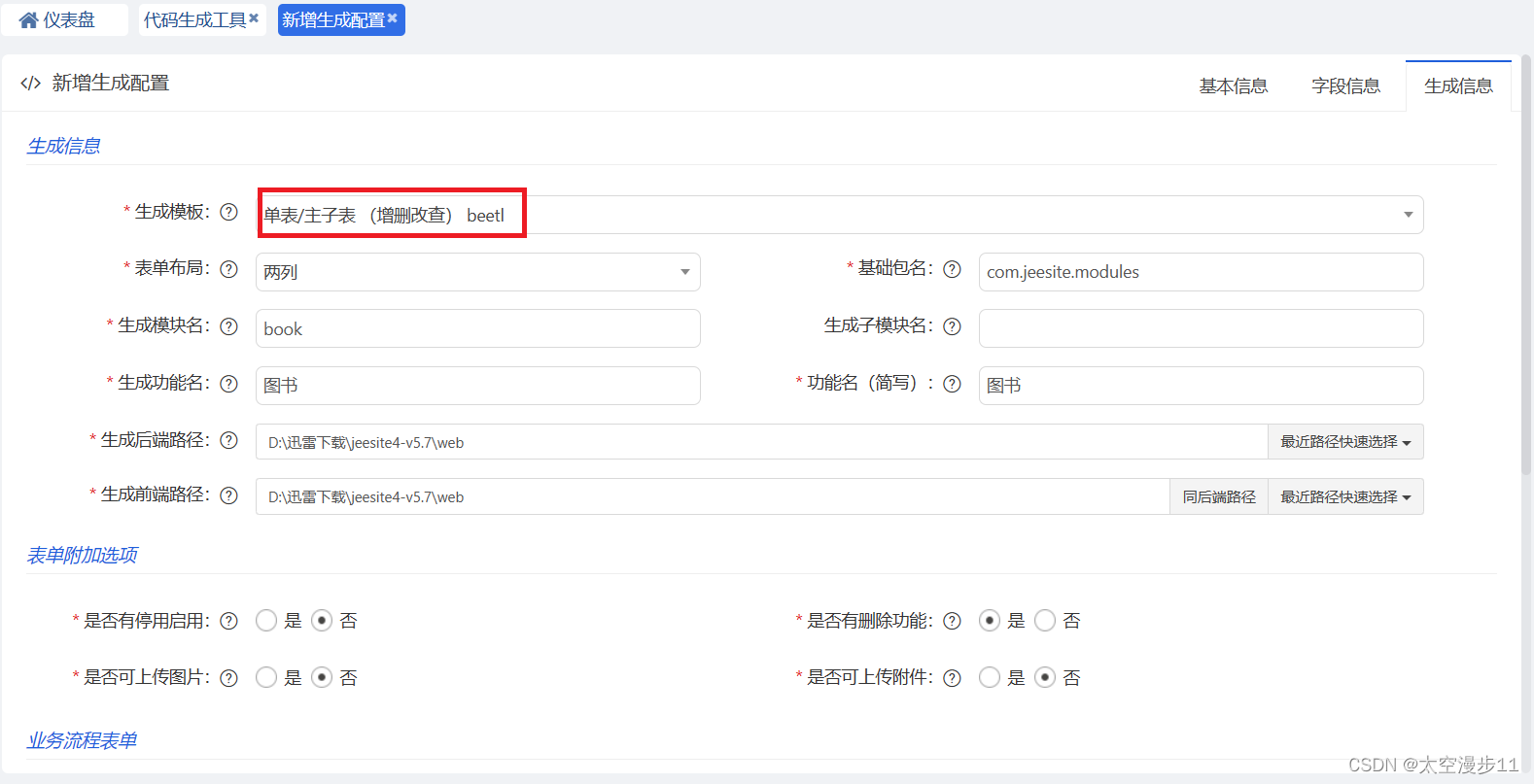Open help icon for 是否可上传附件

click(952, 678)
